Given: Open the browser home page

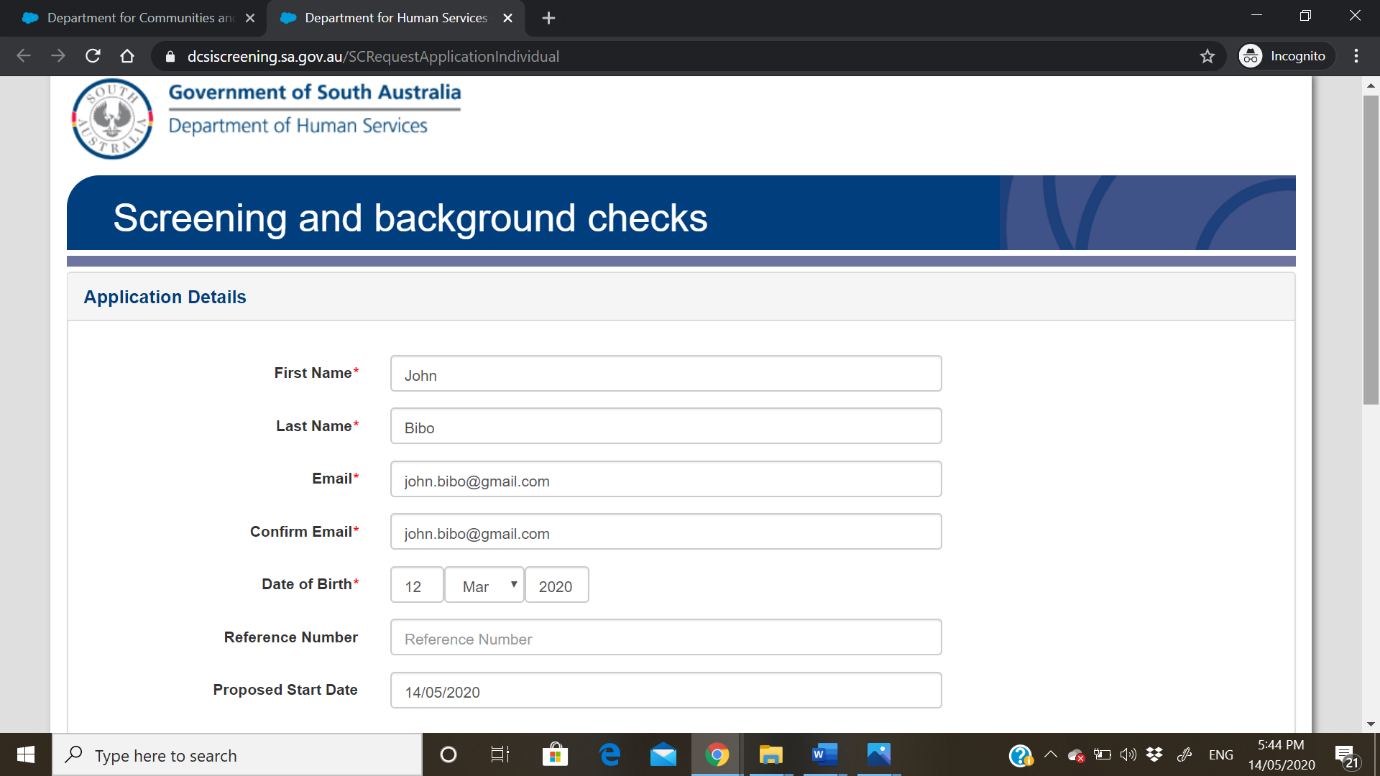Looking at the screenshot, I should (127, 56).
